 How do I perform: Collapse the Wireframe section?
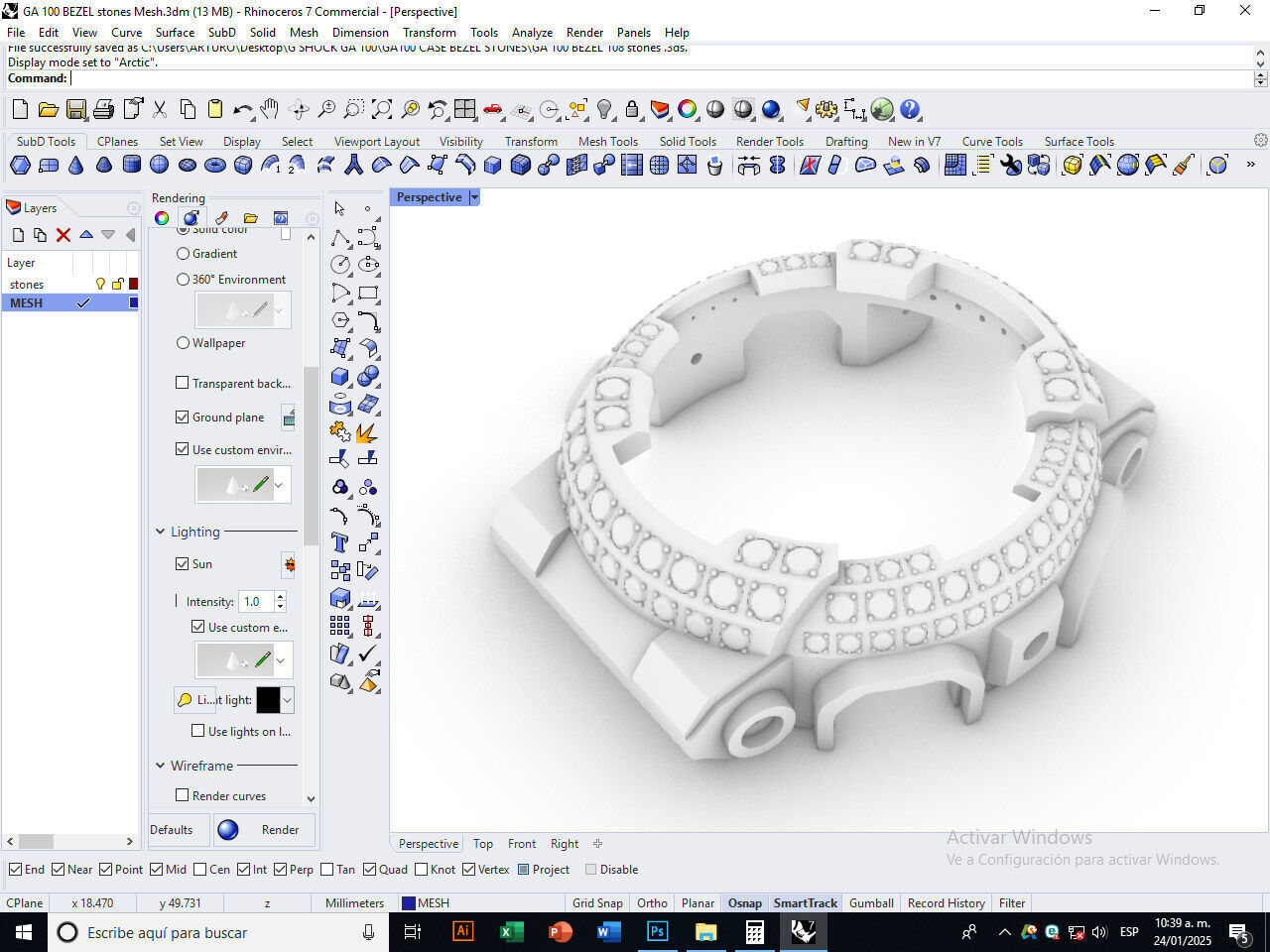pos(160,766)
